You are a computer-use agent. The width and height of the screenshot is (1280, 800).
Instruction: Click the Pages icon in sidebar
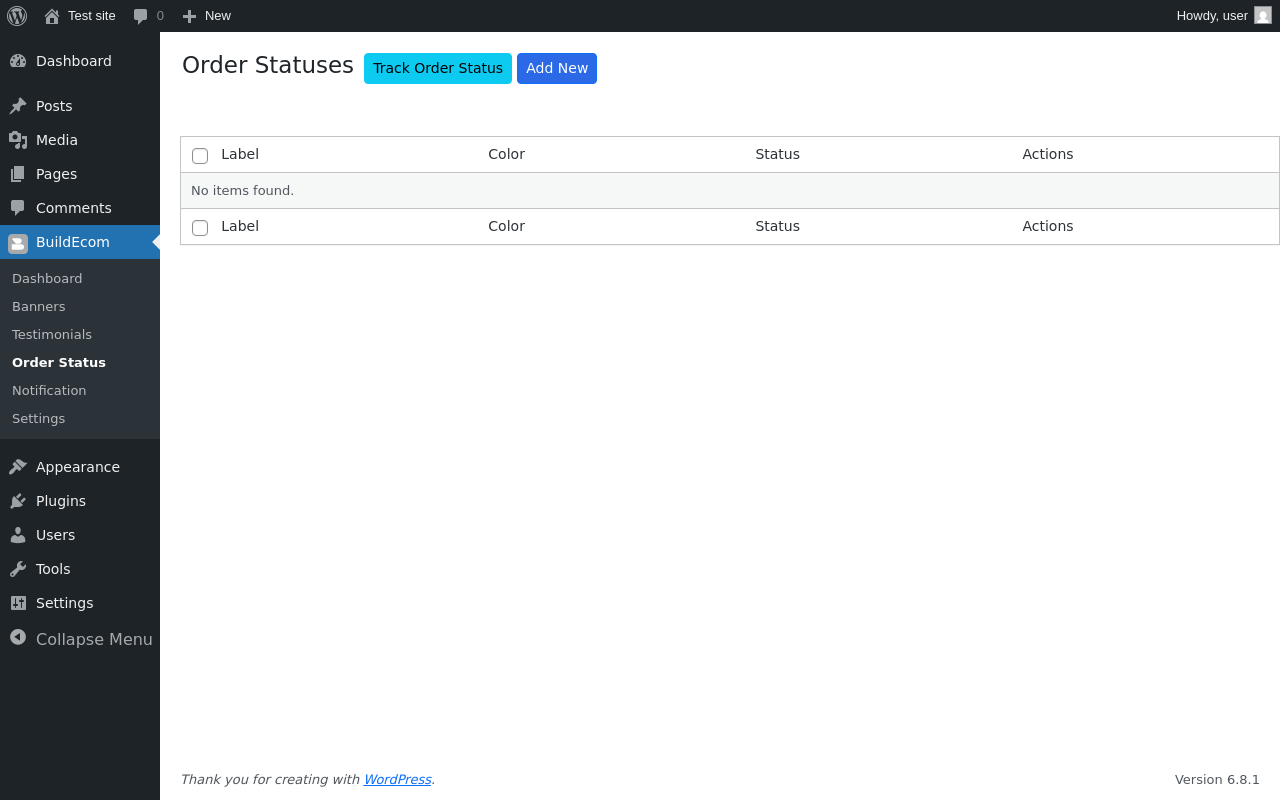[x=18, y=174]
